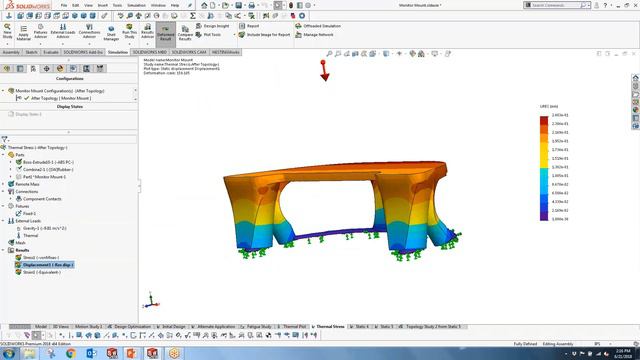Open Plot Tools
Viewport: 640px width, 360px height.
[x=208, y=35]
